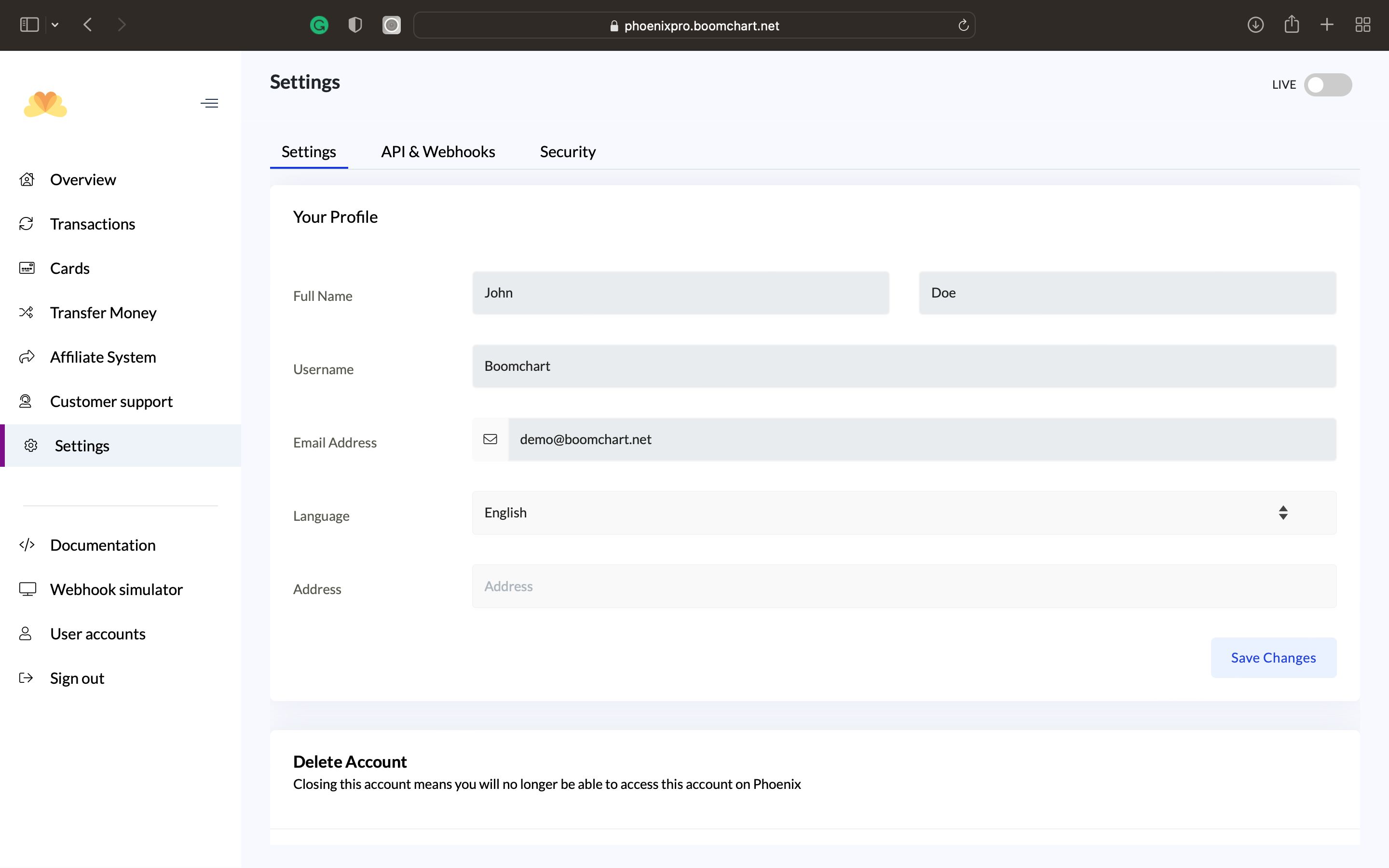The image size is (1389, 868).
Task: Click into the Address input field
Action: tap(903, 586)
